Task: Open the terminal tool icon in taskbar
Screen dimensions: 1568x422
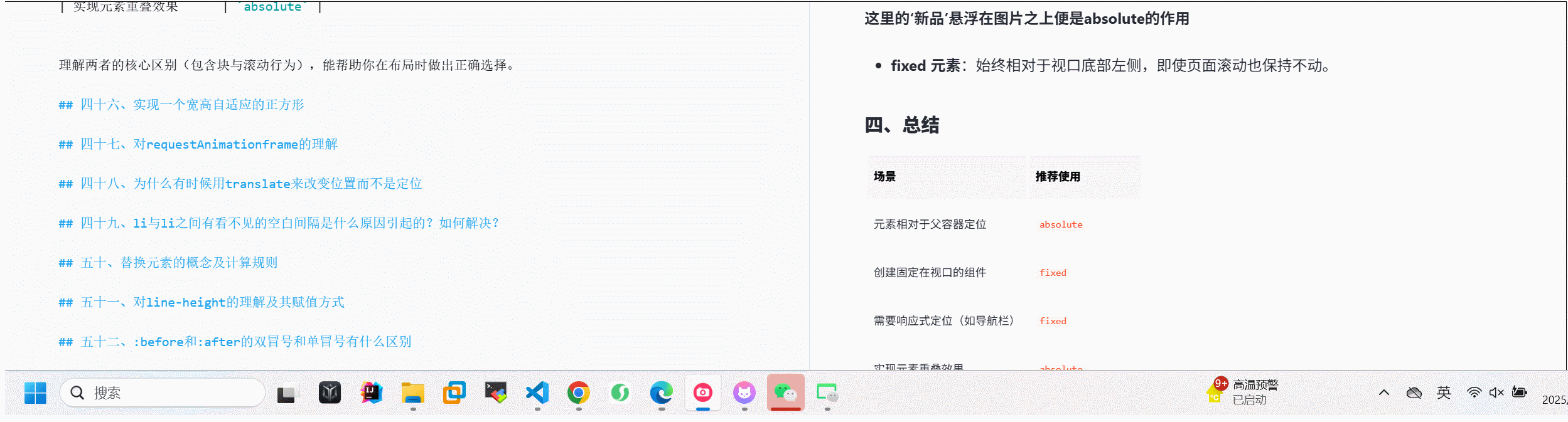Action: (496, 393)
